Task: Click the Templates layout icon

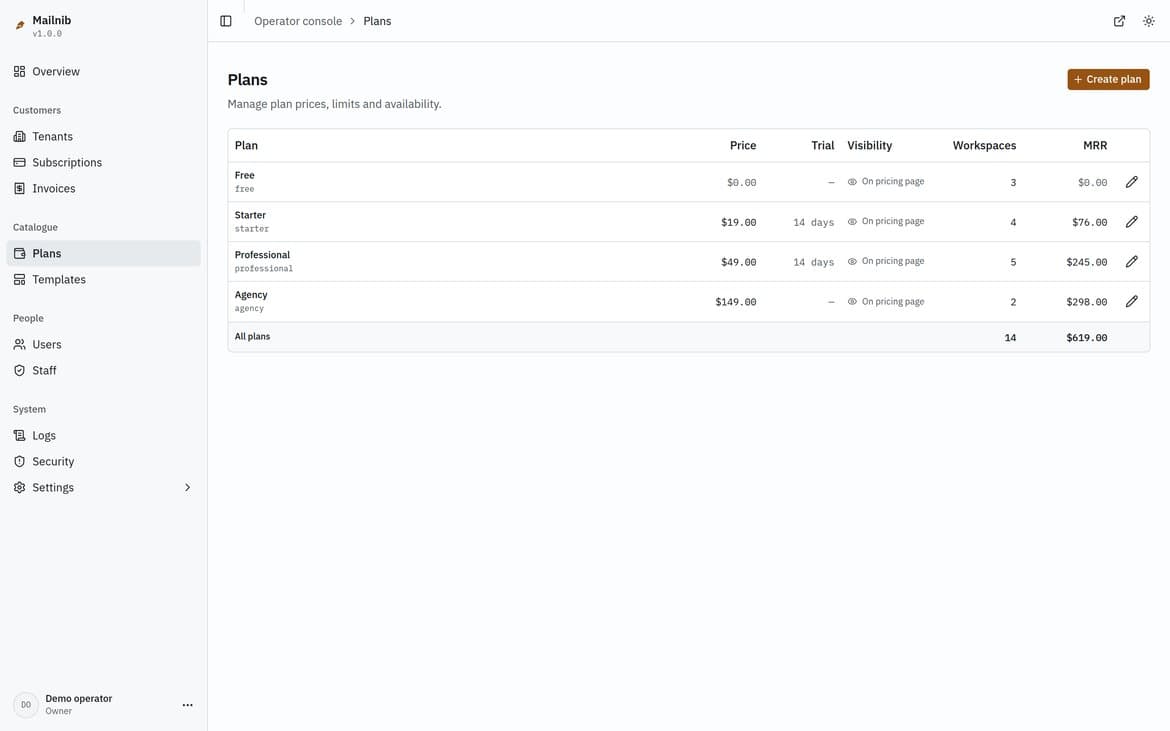Action: pos(19,280)
